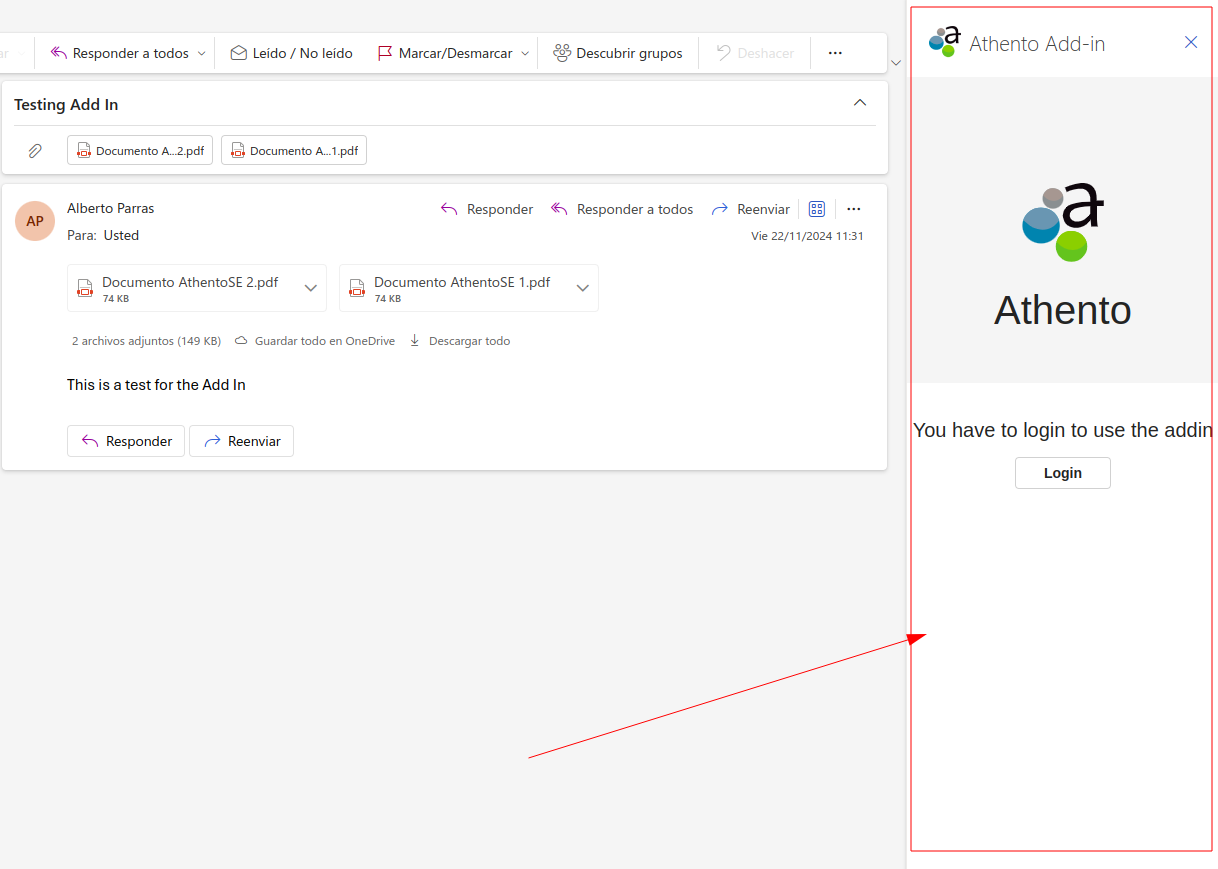Collapse the Testing Add In header
Image resolution: width=1218 pixels, height=869 pixels.
(860, 103)
